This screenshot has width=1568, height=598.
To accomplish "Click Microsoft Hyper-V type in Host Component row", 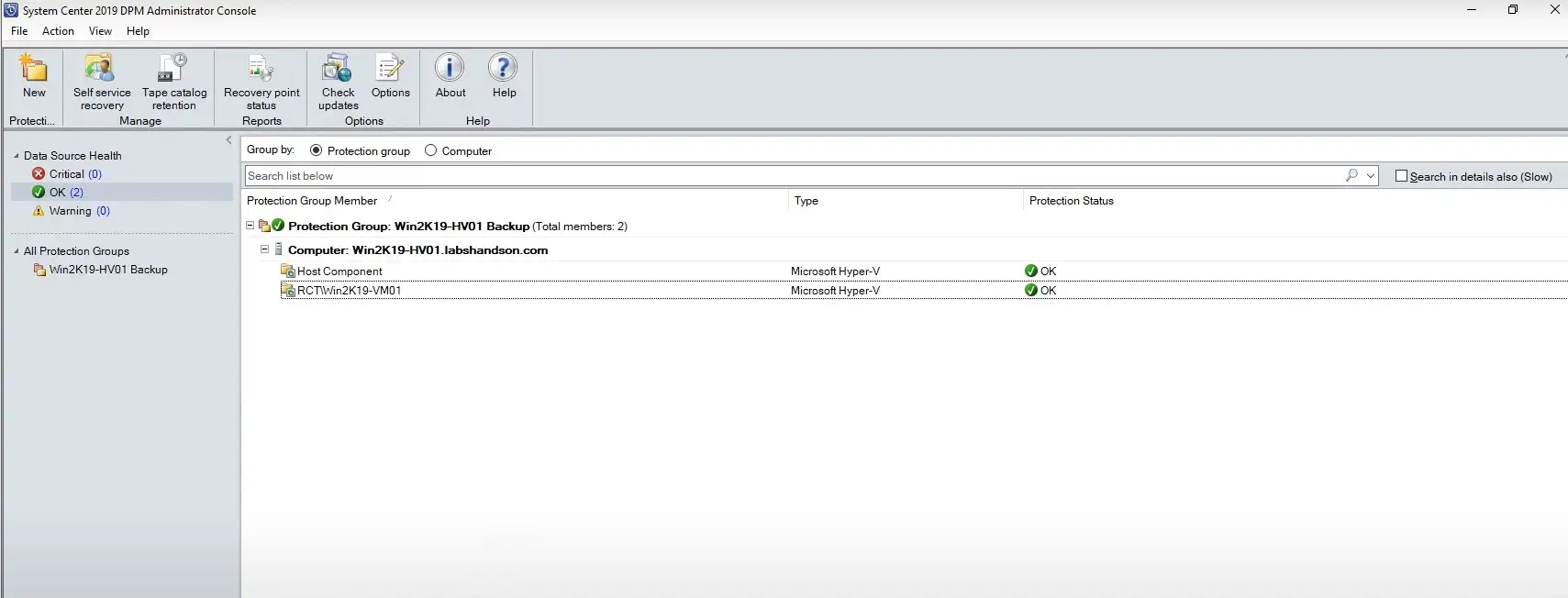I will pyautogui.click(x=835, y=271).
